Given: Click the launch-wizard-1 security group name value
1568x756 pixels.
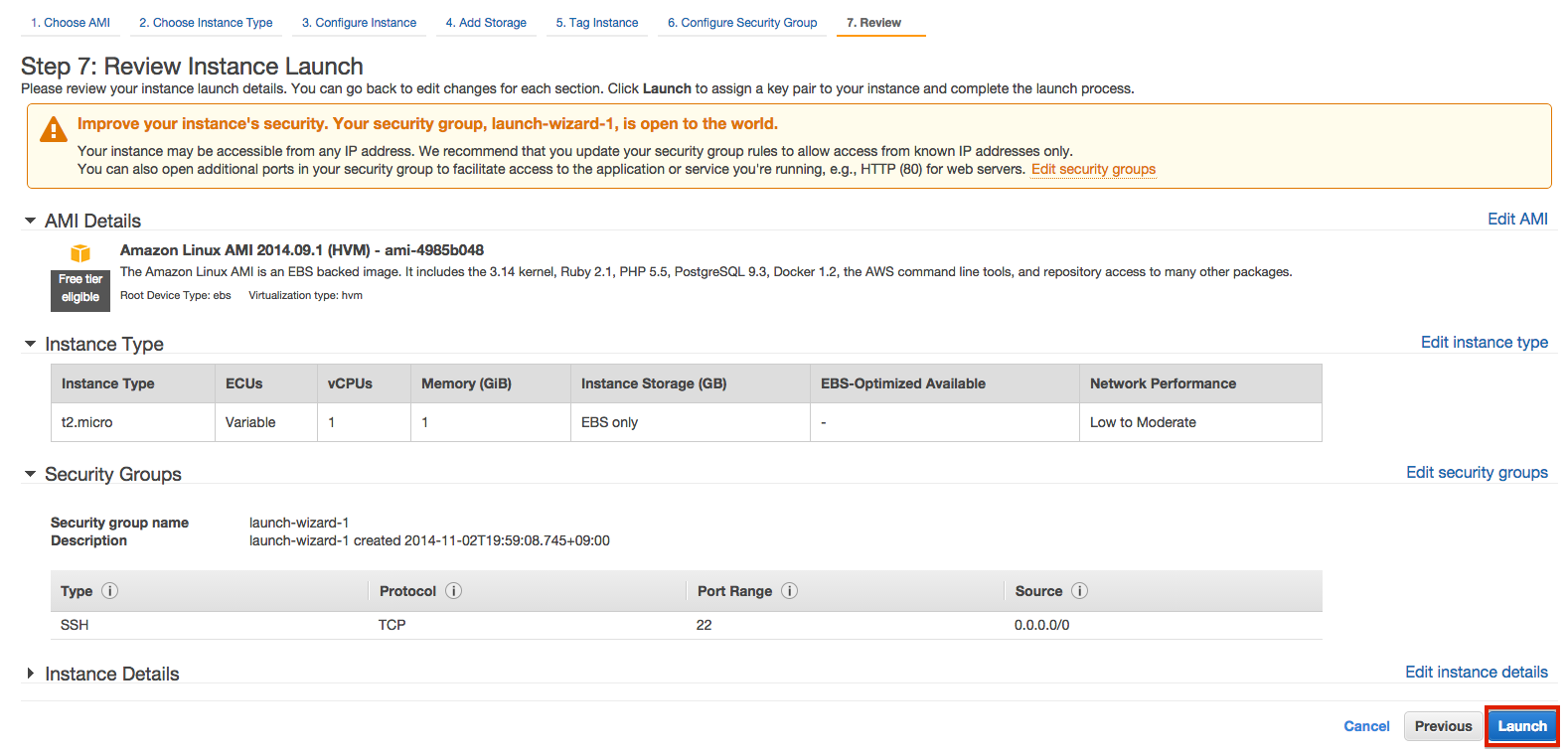Looking at the screenshot, I should click(299, 523).
